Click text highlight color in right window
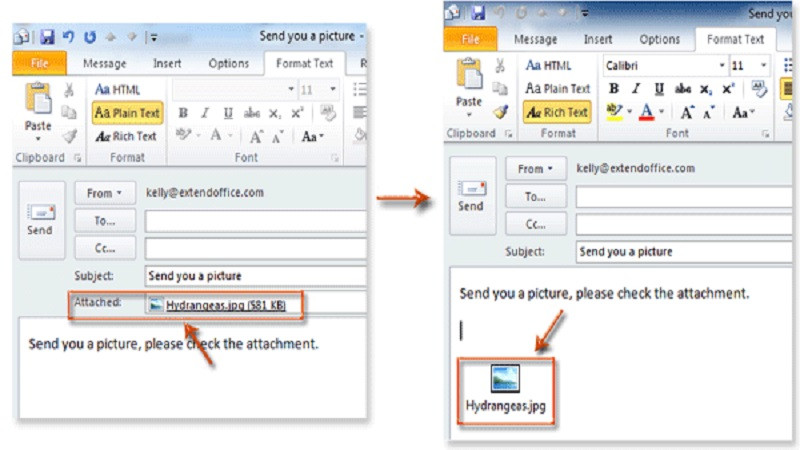Viewport: 800px width, 450px height. [x=614, y=112]
